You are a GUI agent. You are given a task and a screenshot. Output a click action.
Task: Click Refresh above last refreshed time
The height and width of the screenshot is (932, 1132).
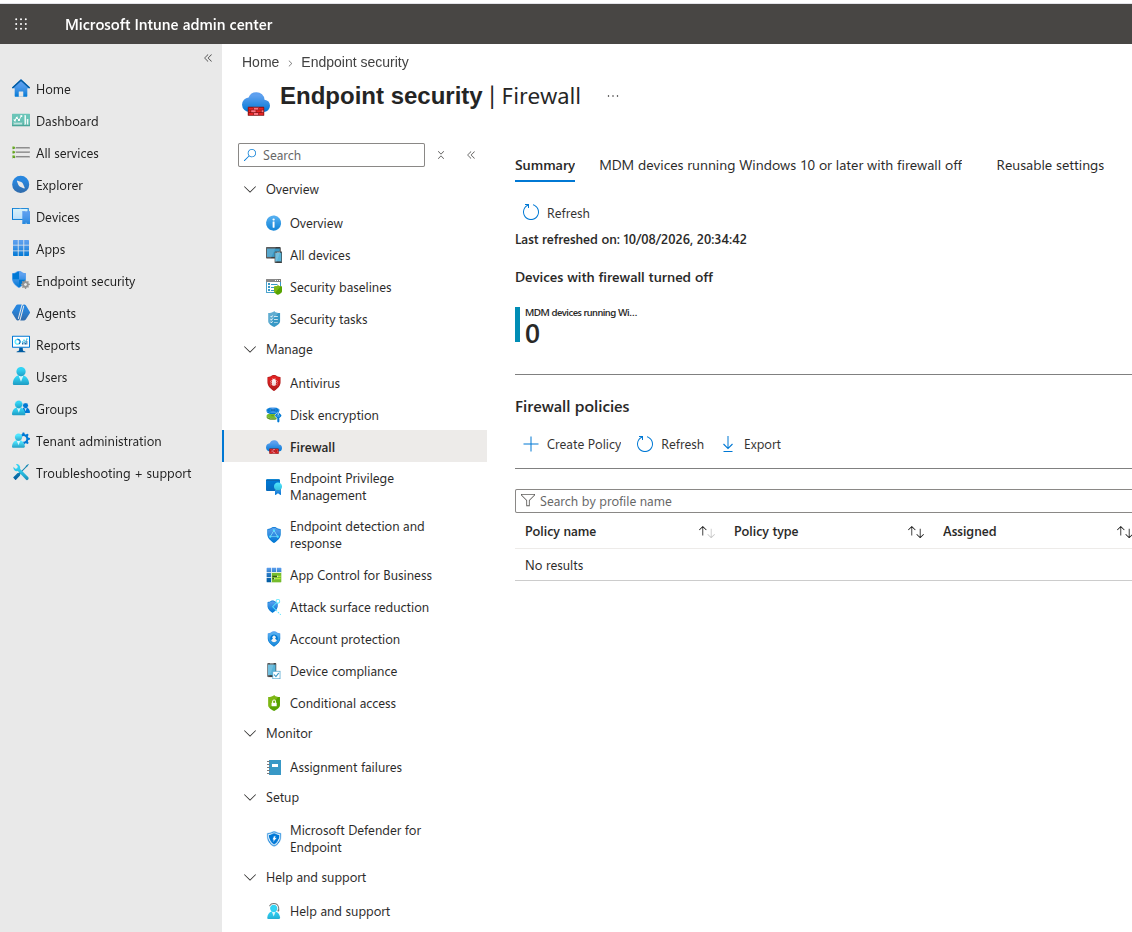556,212
